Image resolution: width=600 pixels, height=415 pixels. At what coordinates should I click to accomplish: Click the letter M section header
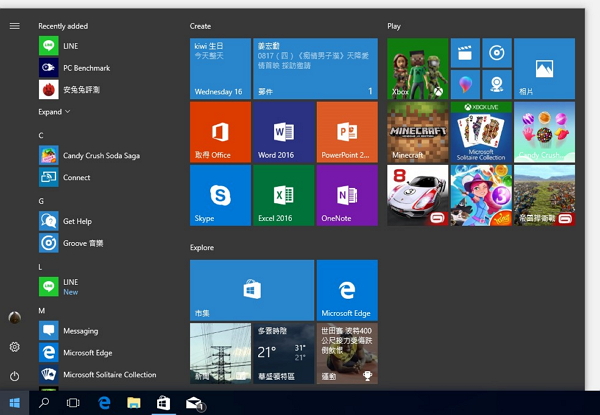pos(42,311)
